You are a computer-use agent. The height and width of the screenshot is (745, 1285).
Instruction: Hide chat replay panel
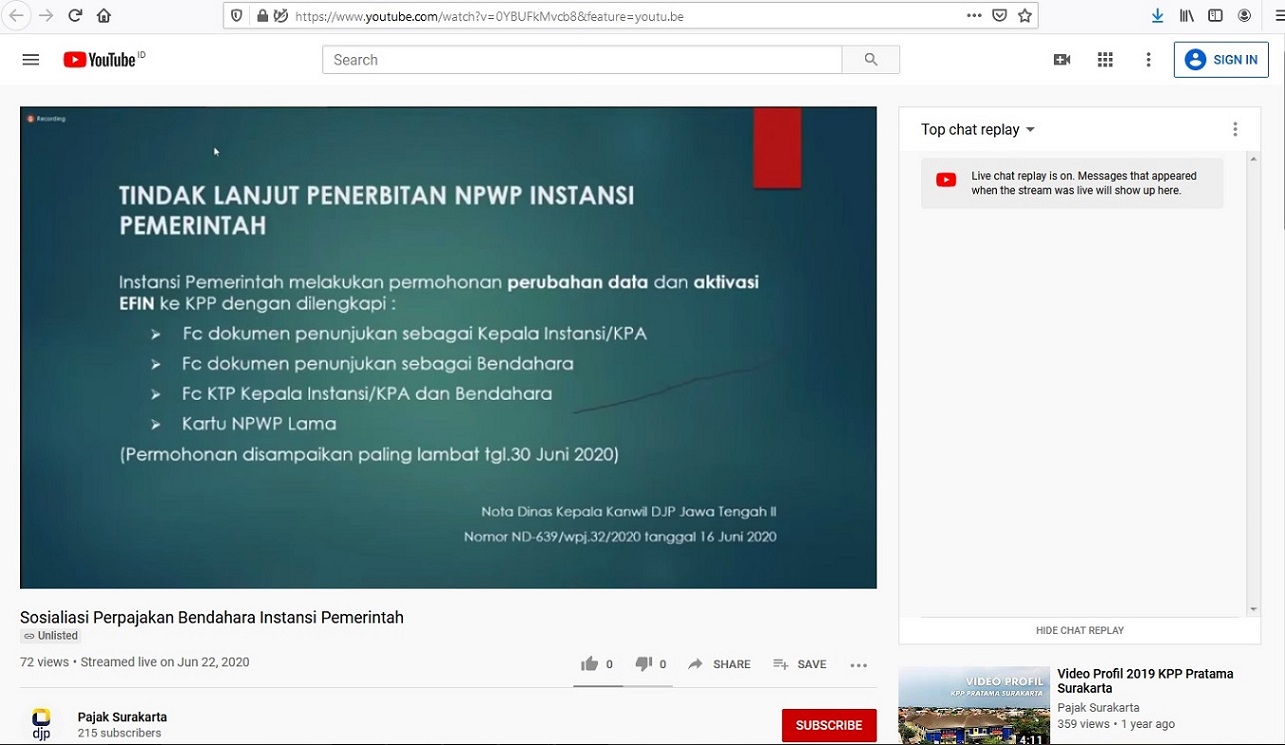(x=1079, y=630)
